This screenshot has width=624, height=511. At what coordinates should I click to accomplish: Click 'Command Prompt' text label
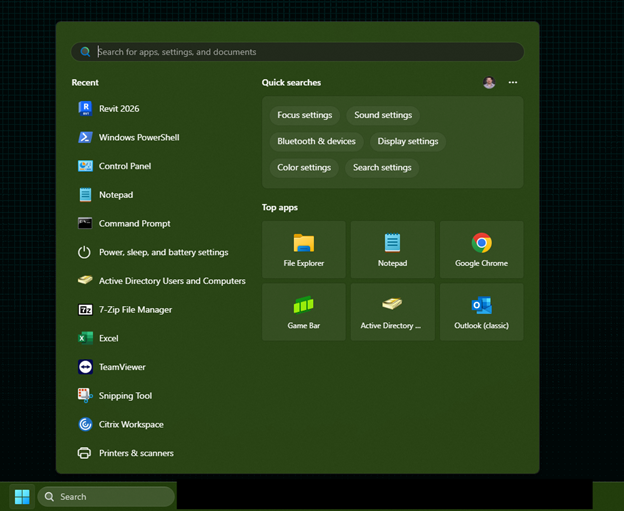pyautogui.click(x=135, y=224)
